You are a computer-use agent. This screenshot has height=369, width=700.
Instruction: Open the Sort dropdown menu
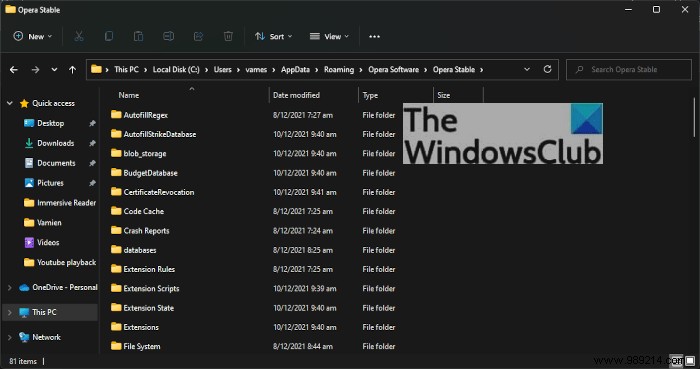[x=273, y=37]
